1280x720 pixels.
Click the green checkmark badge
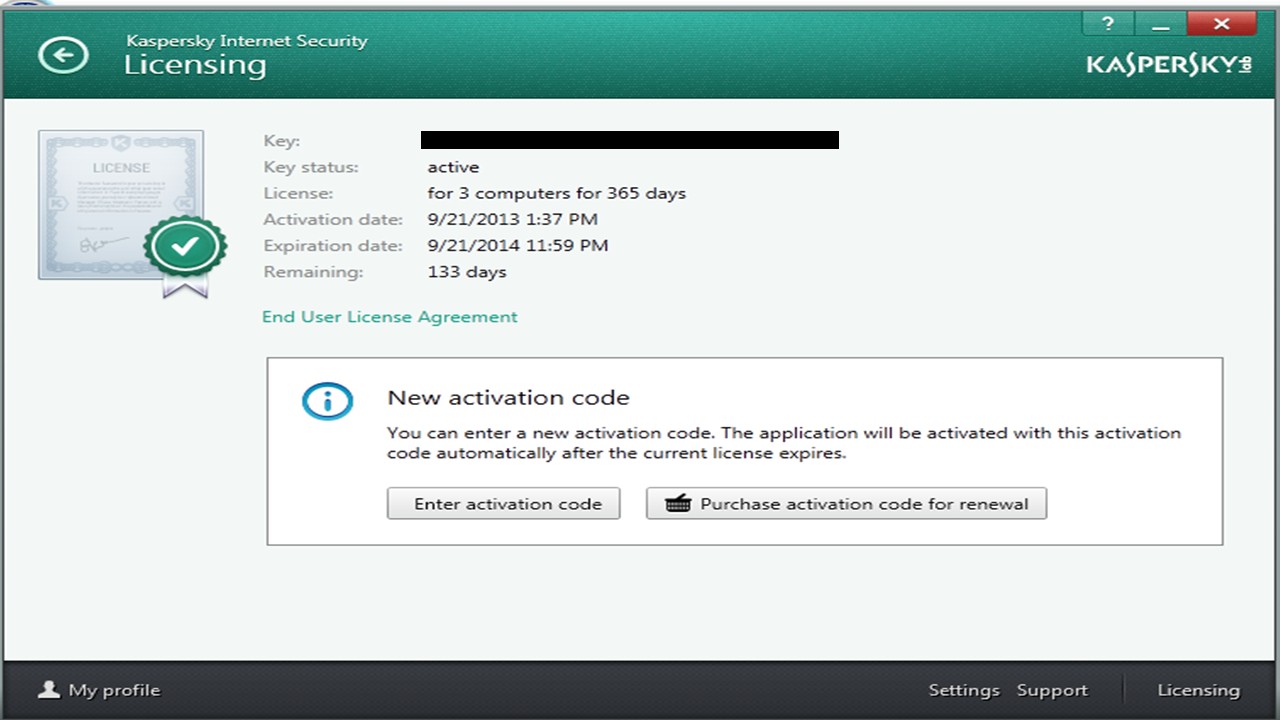click(x=185, y=245)
